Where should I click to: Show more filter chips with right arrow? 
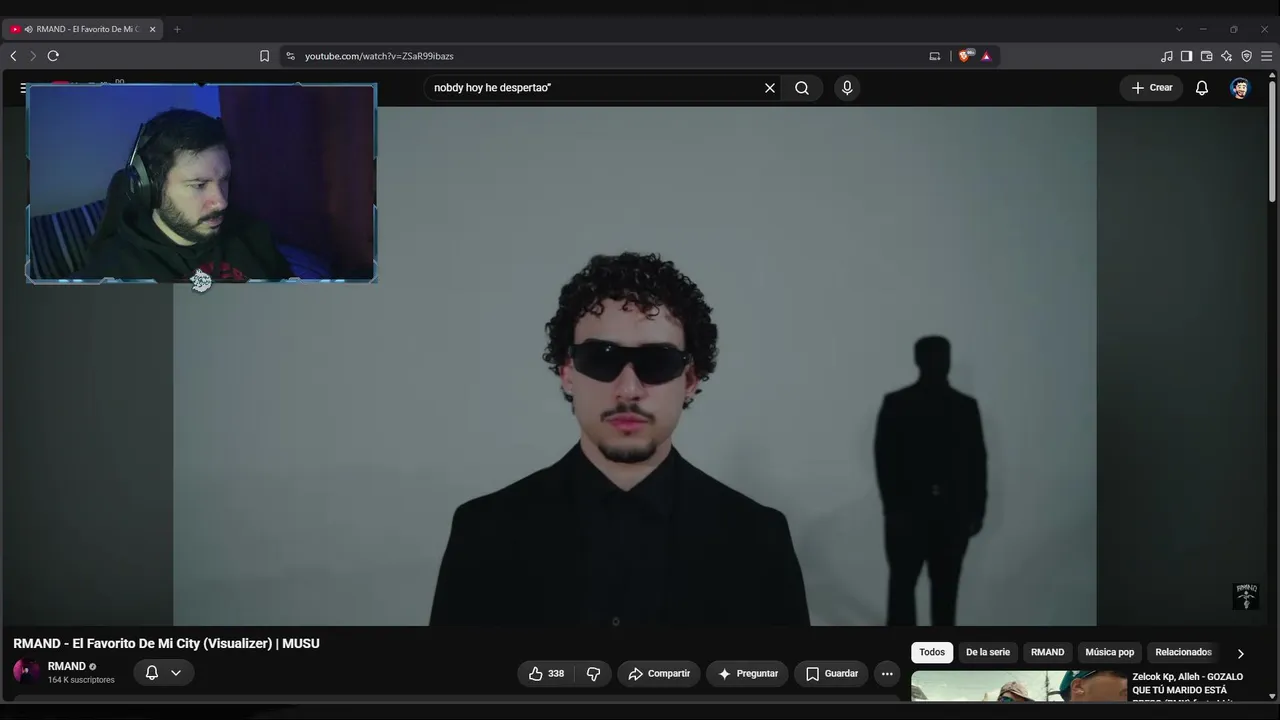[1241, 653]
